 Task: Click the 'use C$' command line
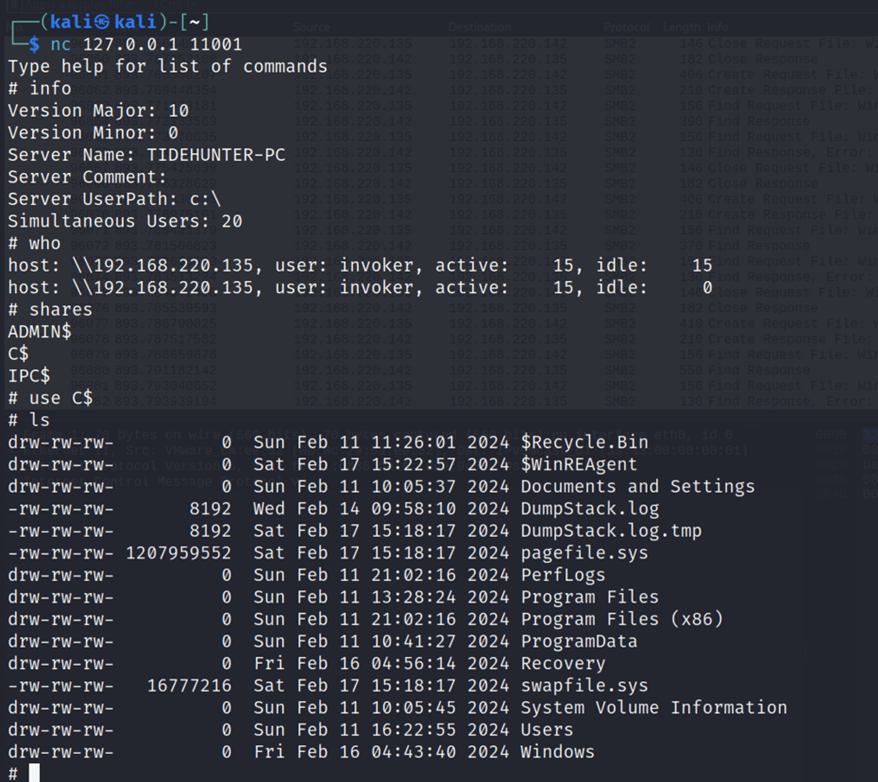click(50, 398)
